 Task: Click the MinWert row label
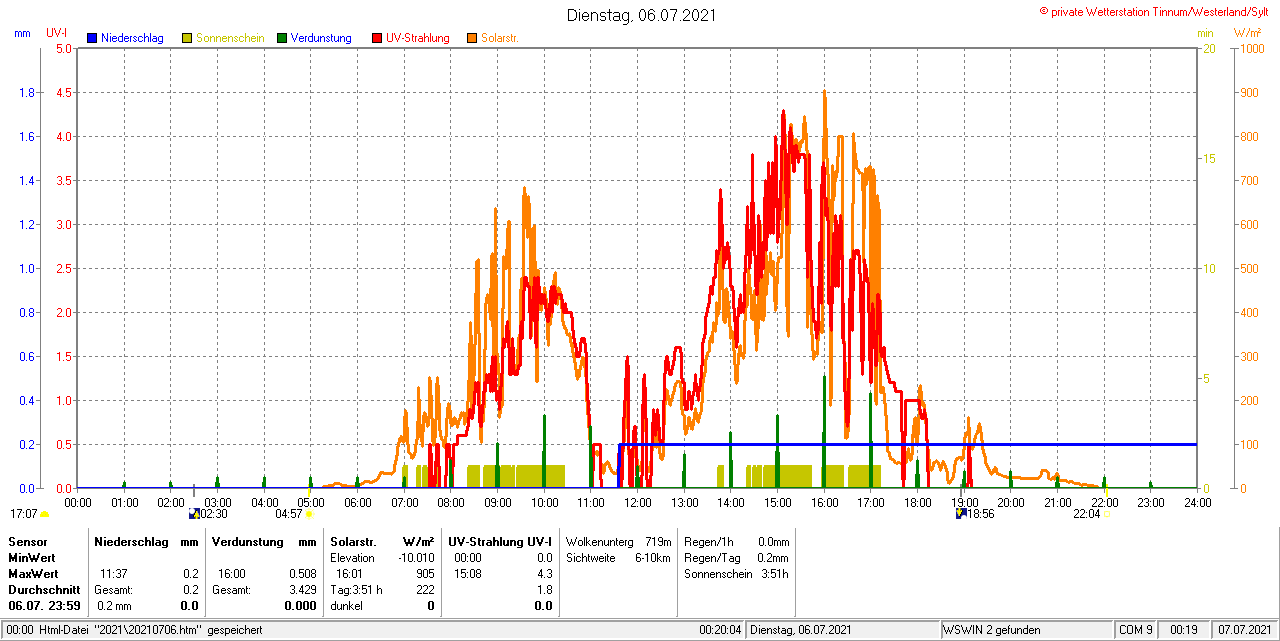pyautogui.click(x=31, y=557)
